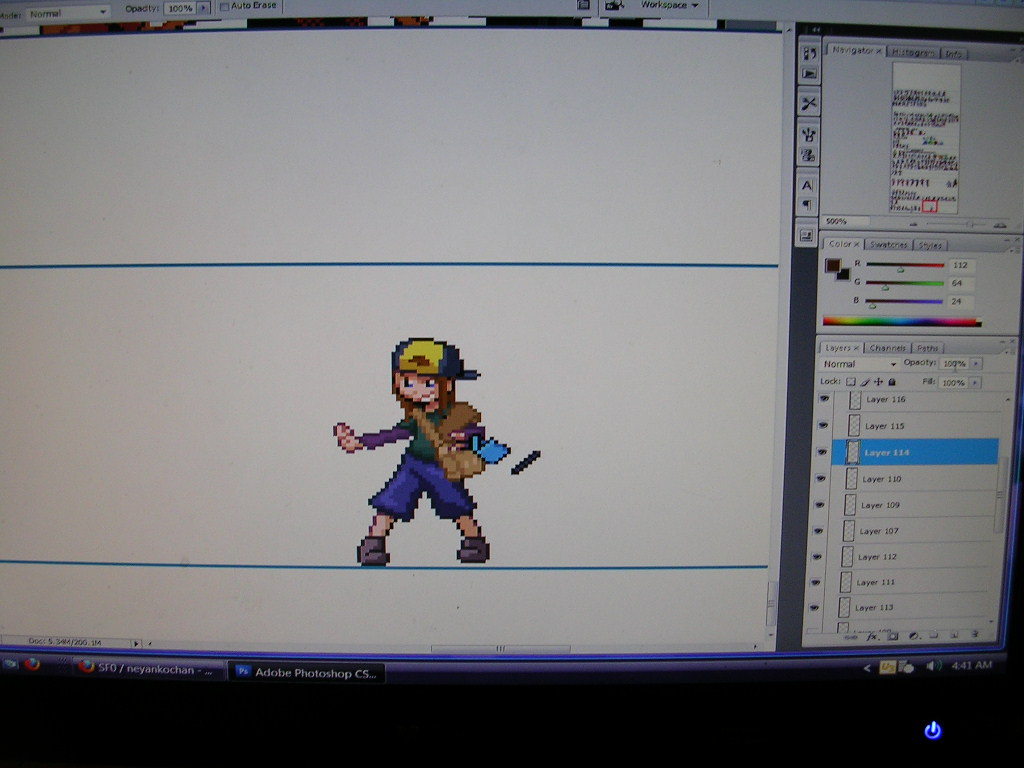The width and height of the screenshot is (1024, 768).
Task: Switch to the Channels tab
Action: click(x=888, y=348)
